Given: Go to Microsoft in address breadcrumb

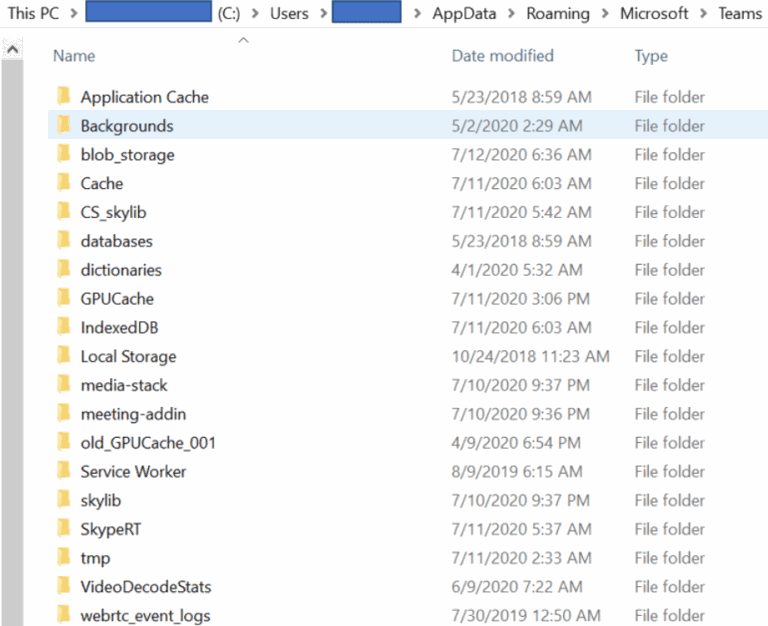Looking at the screenshot, I should pyautogui.click(x=654, y=13).
